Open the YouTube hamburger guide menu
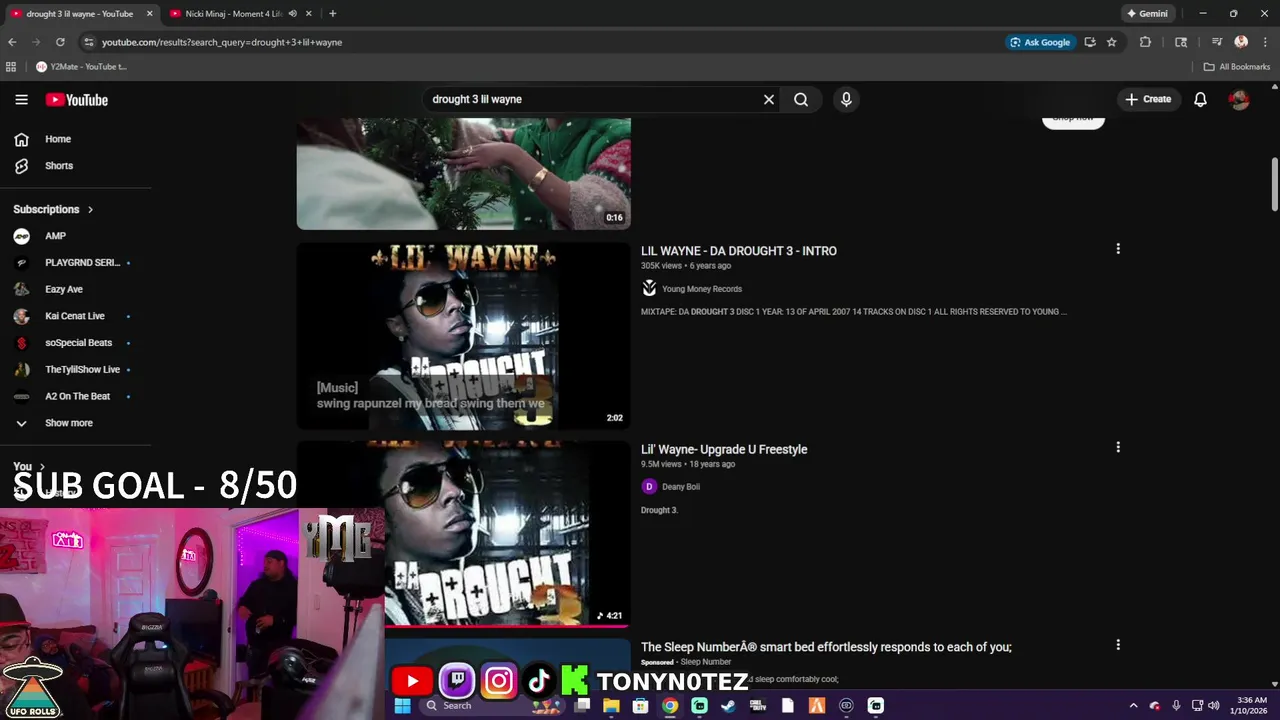Screen dimensions: 1280x720 click(21, 99)
